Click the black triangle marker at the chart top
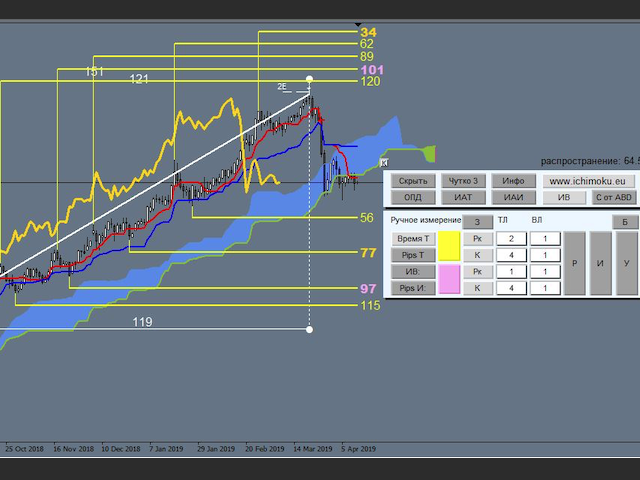Viewport: 640px width, 480px height. 358,25
